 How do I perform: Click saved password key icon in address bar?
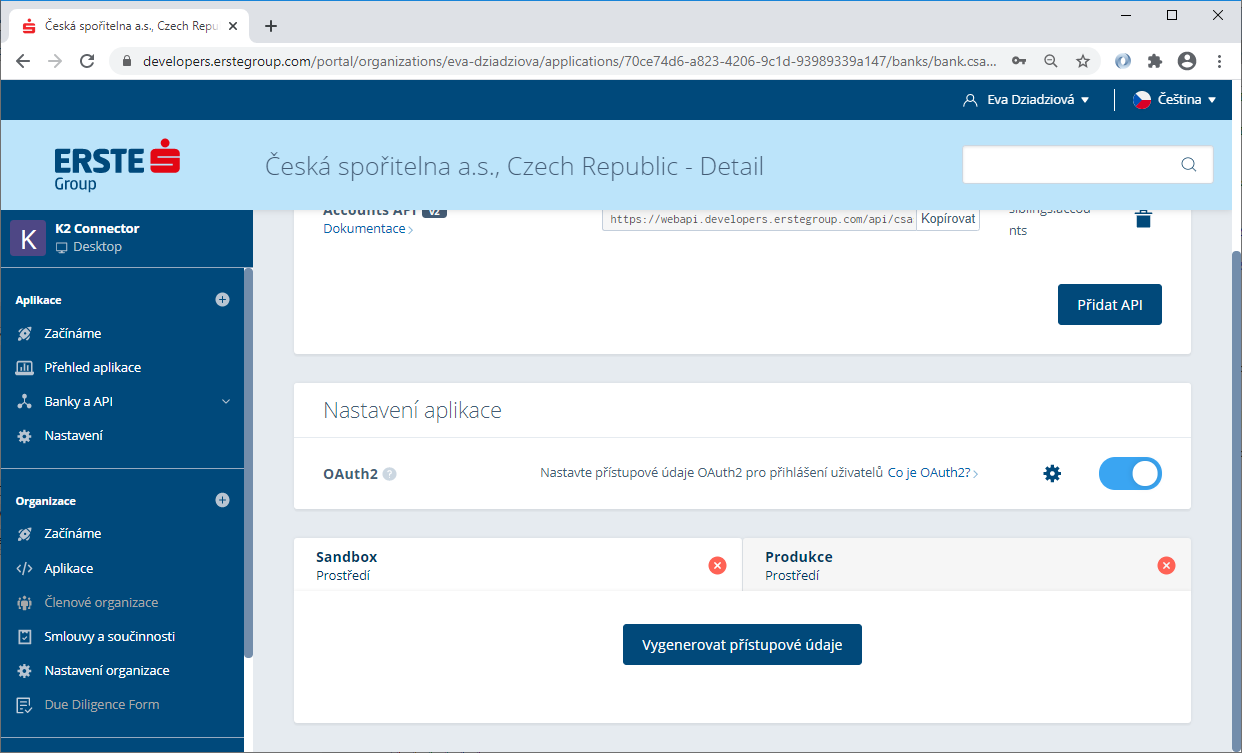[1019, 61]
